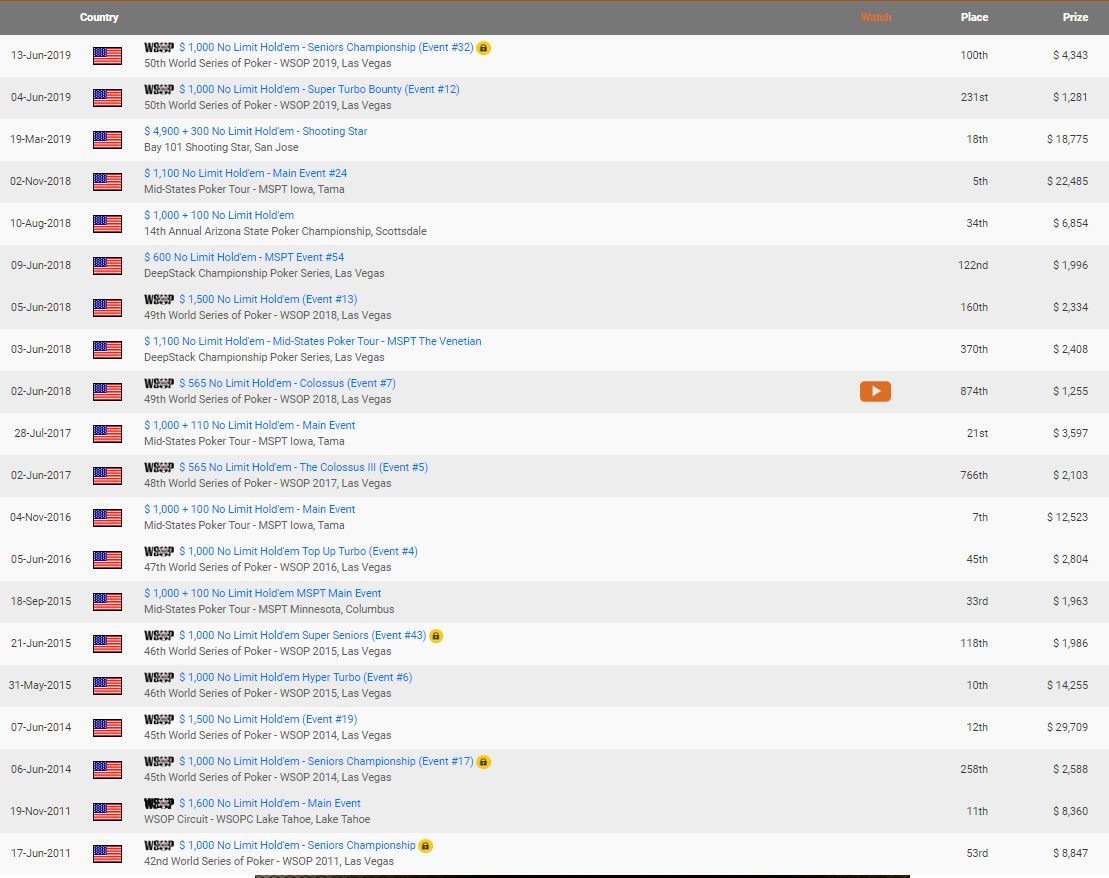Click WSOP logo in Top Up Turbo row

pyautogui.click(x=159, y=551)
